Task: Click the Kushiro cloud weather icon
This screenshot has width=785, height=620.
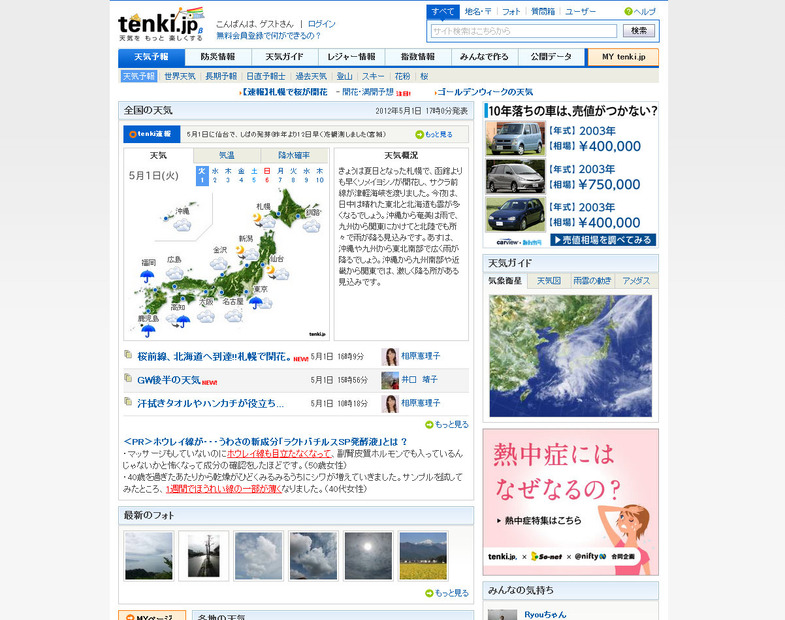Action: click(x=311, y=226)
